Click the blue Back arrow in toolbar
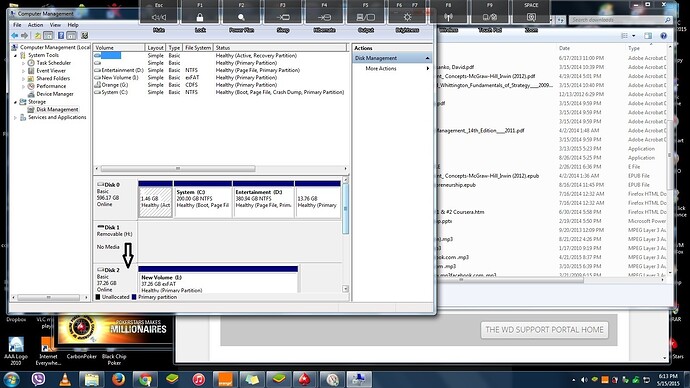 (15, 36)
